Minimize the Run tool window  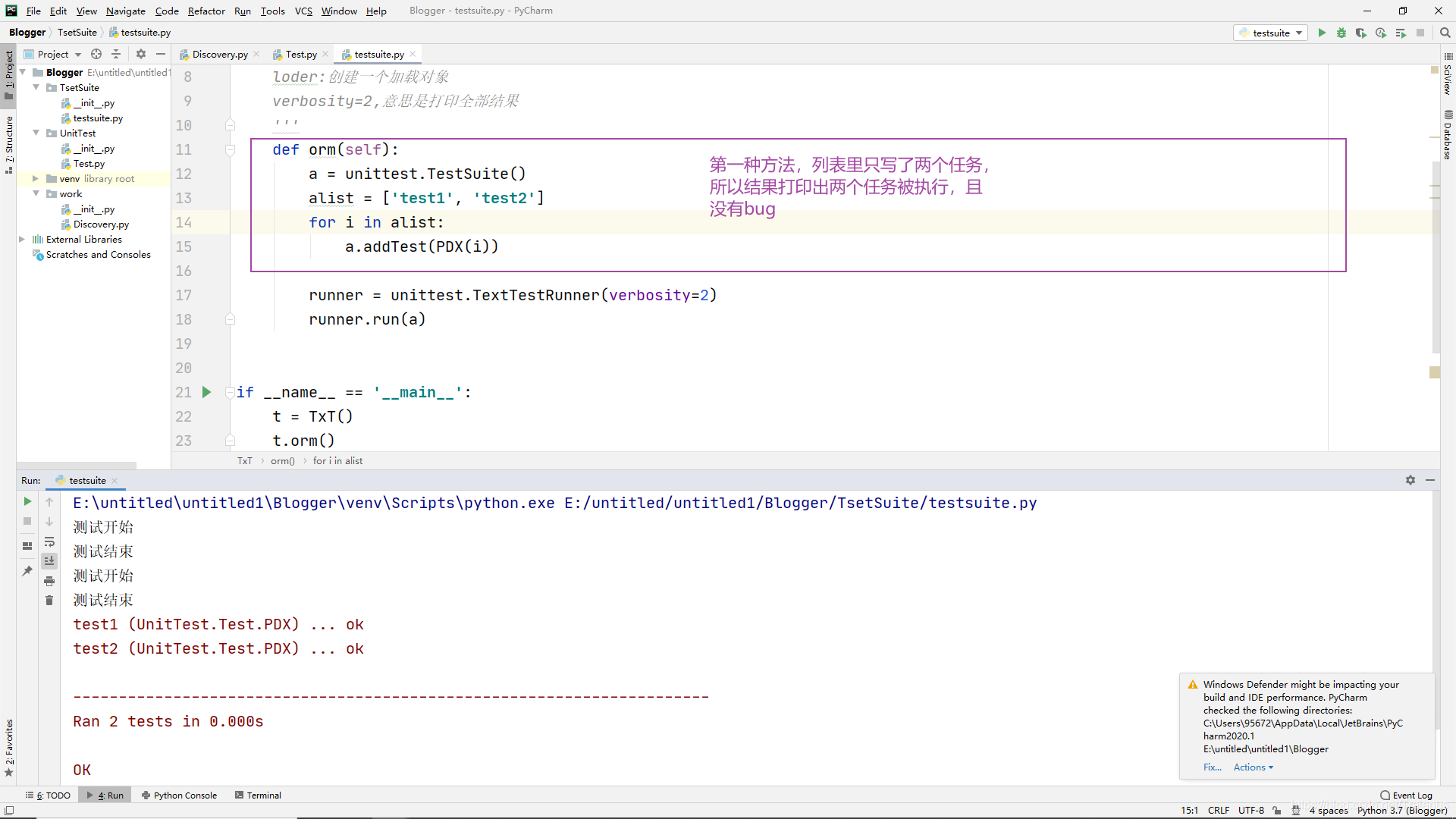point(1430,480)
